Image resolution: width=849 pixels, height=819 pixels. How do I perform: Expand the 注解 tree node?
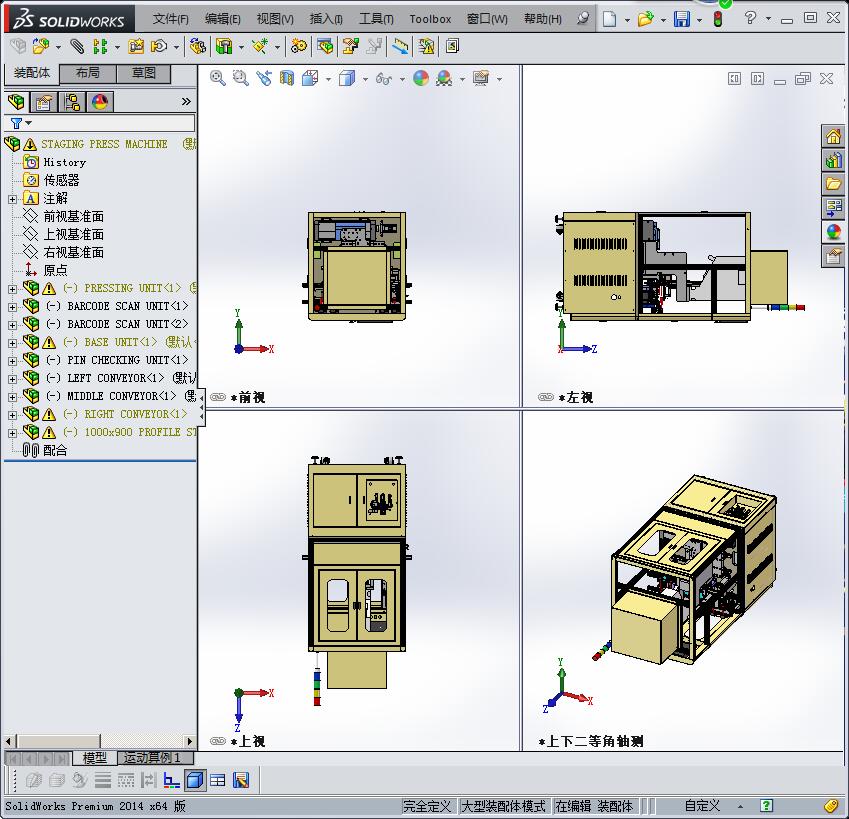pyautogui.click(x=12, y=199)
